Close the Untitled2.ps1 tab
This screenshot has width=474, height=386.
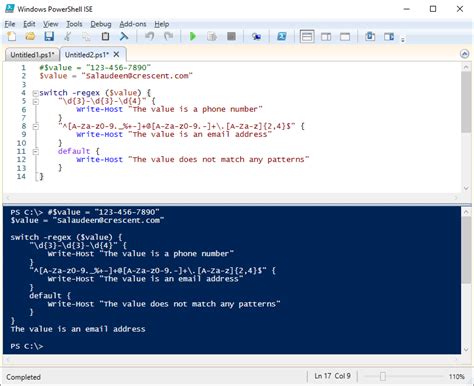(116, 54)
